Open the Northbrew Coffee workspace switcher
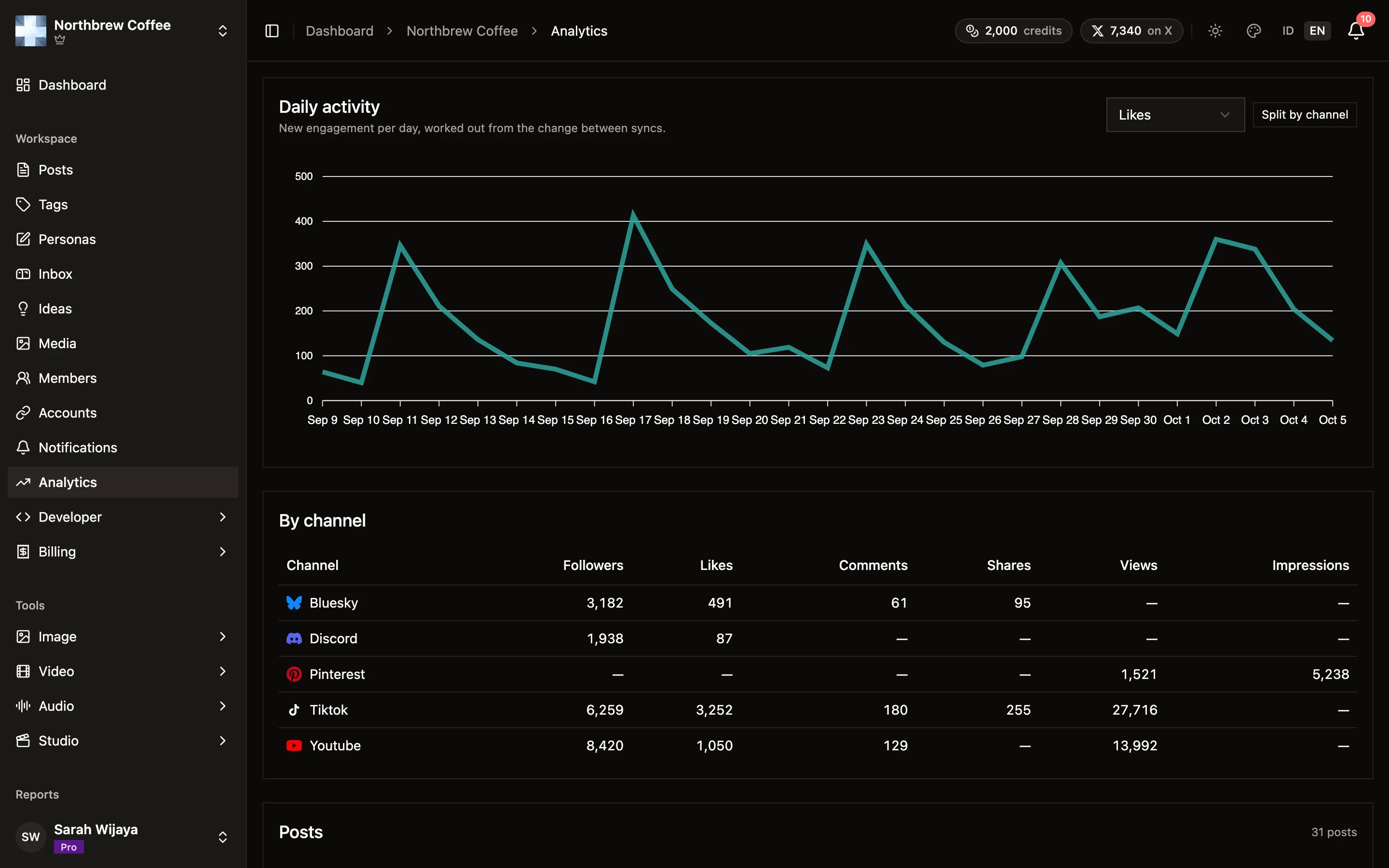Screen dimensions: 1389x868 pyautogui.click(x=123, y=31)
